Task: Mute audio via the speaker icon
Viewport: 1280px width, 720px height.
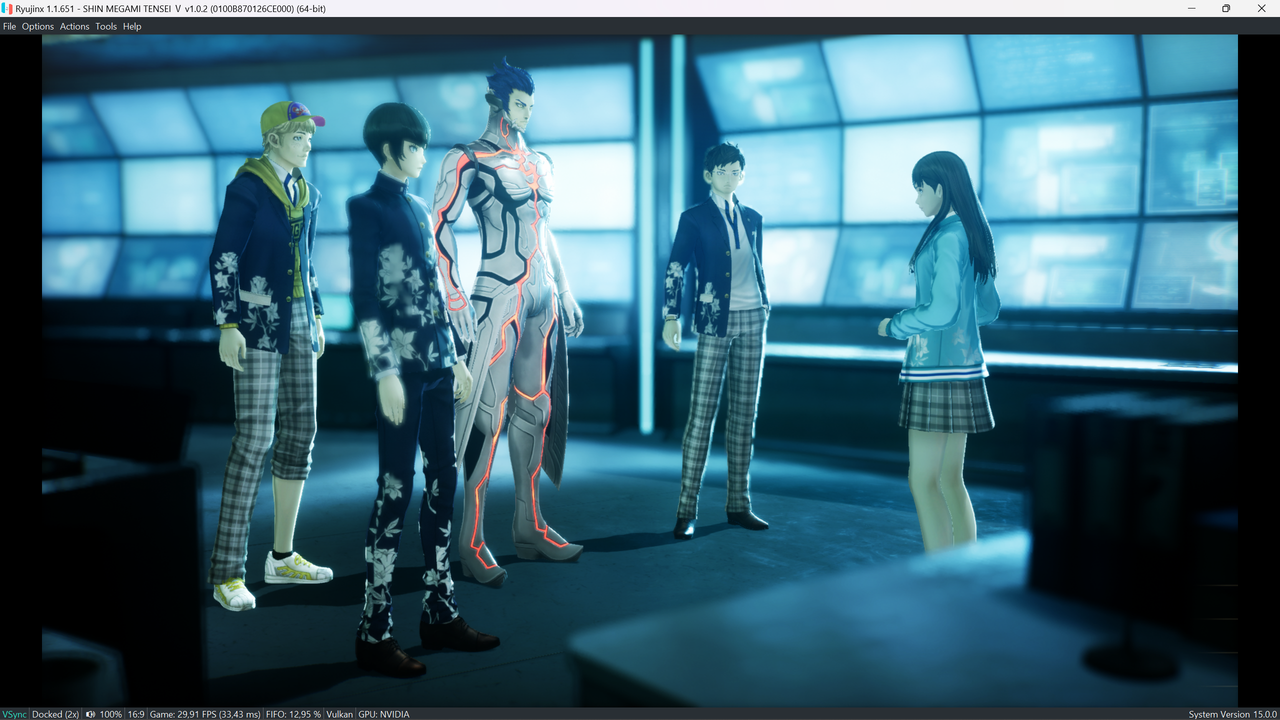Action: (x=91, y=714)
